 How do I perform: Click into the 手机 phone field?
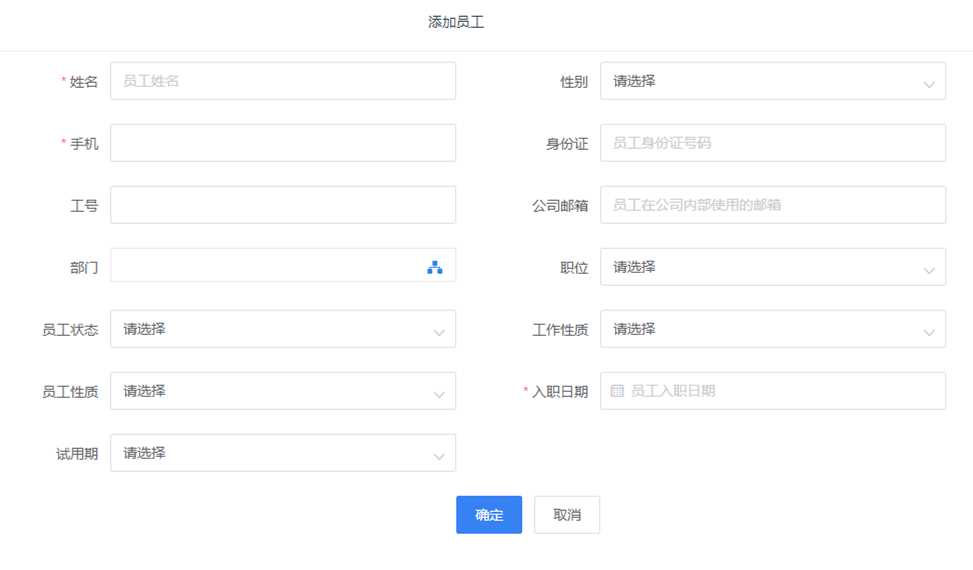[x=283, y=143]
